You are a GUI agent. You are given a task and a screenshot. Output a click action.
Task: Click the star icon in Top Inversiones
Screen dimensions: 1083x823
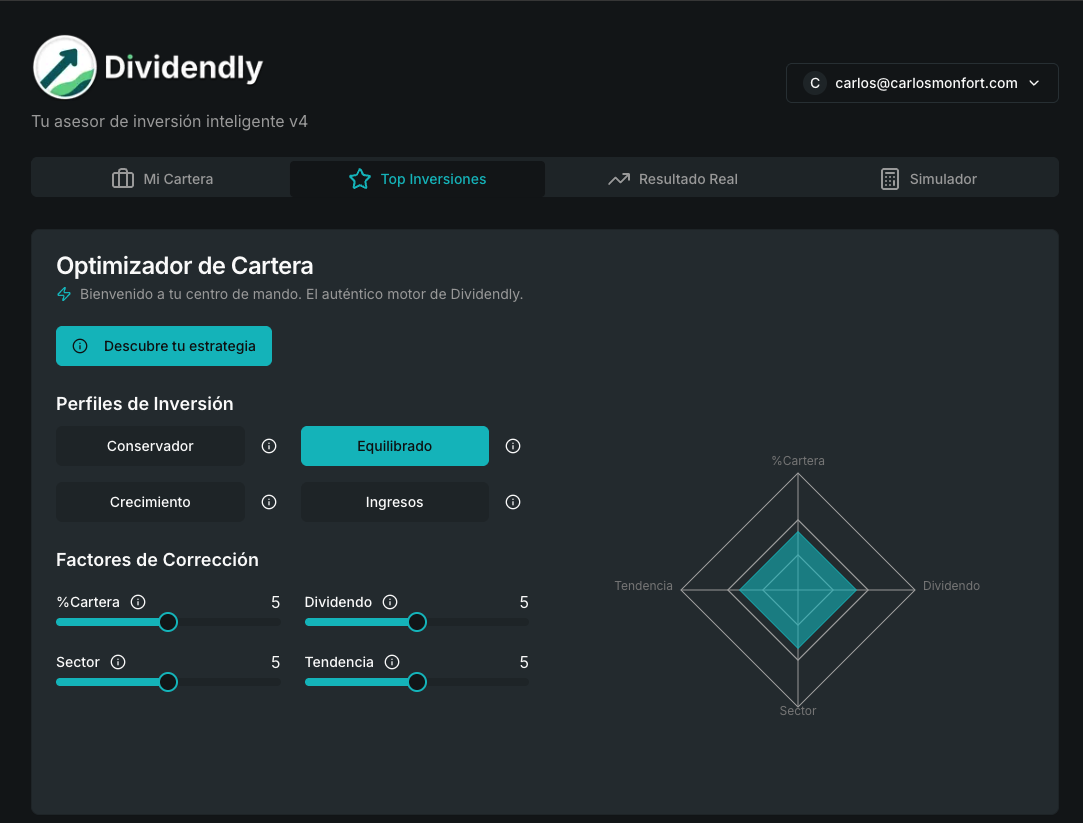(360, 179)
